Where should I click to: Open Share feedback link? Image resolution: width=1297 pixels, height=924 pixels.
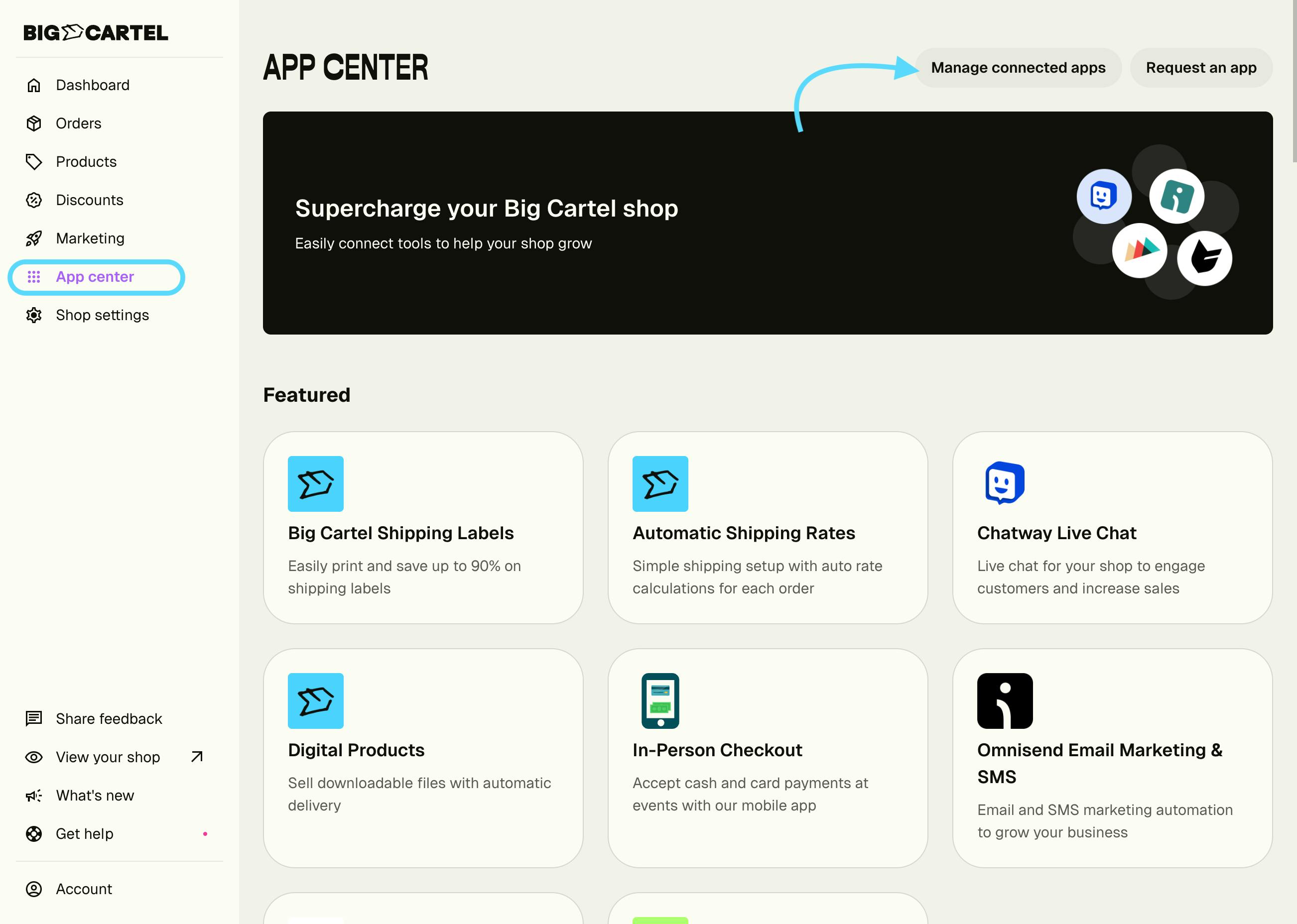pyautogui.click(x=109, y=719)
